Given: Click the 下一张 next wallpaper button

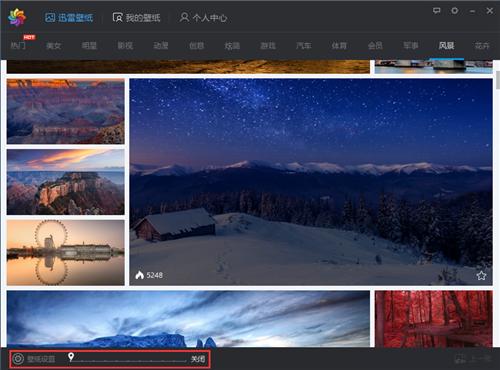Looking at the screenshot, I should pyautogui.click(x=473, y=359).
